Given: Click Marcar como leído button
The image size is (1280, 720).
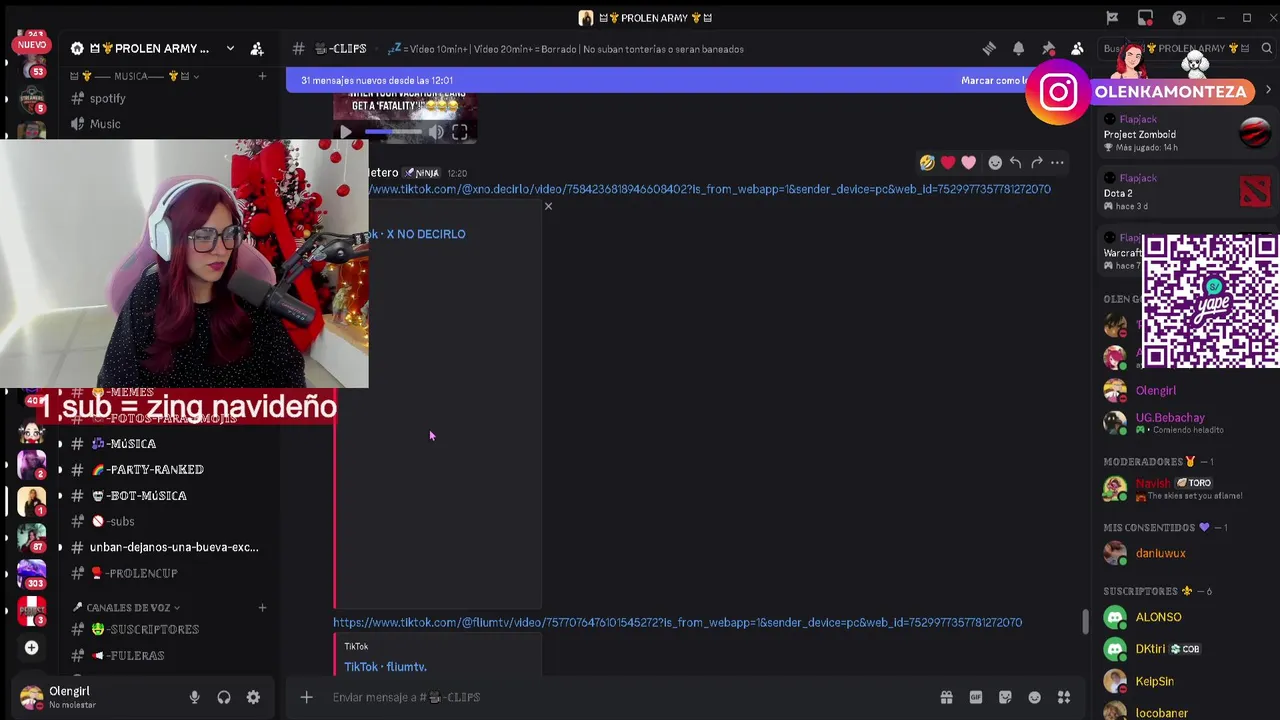Looking at the screenshot, I should click(x=994, y=80).
